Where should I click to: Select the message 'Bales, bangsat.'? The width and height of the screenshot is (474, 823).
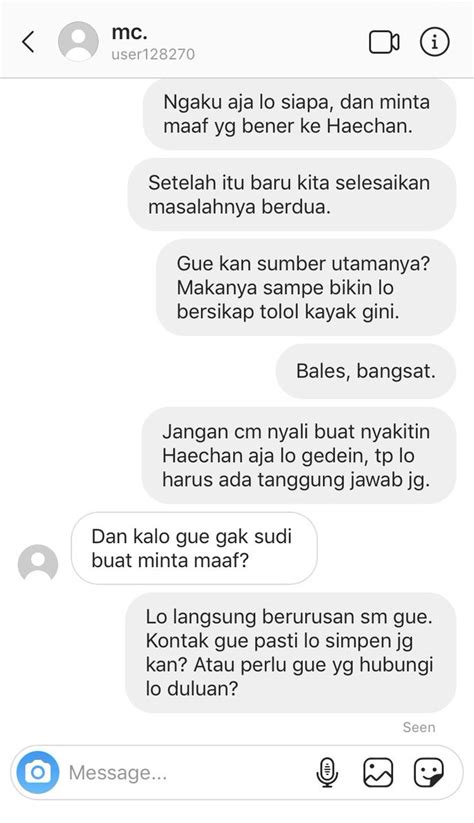click(366, 371)
